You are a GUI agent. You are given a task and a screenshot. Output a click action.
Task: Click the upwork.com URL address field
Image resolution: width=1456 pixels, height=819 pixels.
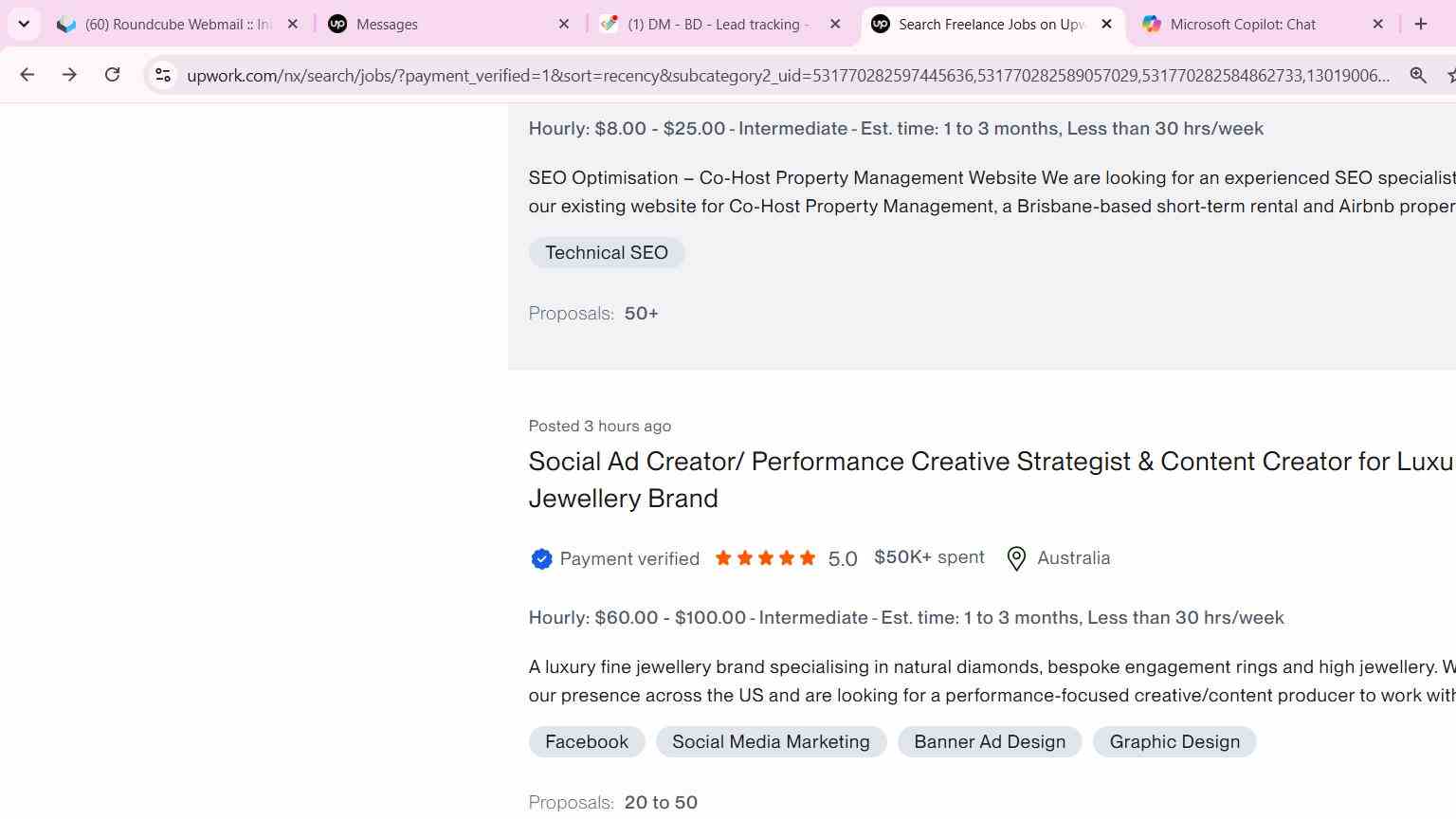(789, 75)
